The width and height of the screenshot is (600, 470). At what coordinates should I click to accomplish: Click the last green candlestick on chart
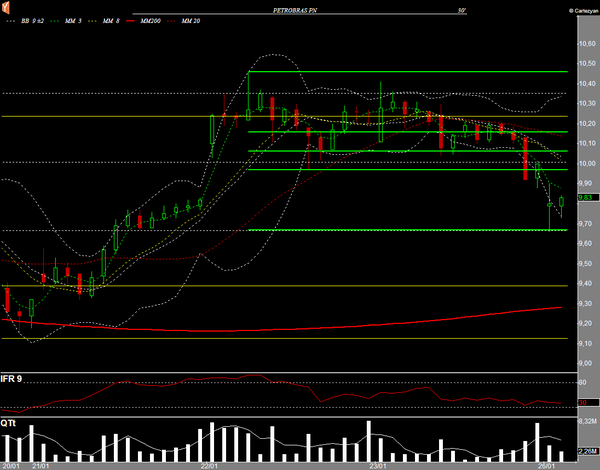click(562, 202)
